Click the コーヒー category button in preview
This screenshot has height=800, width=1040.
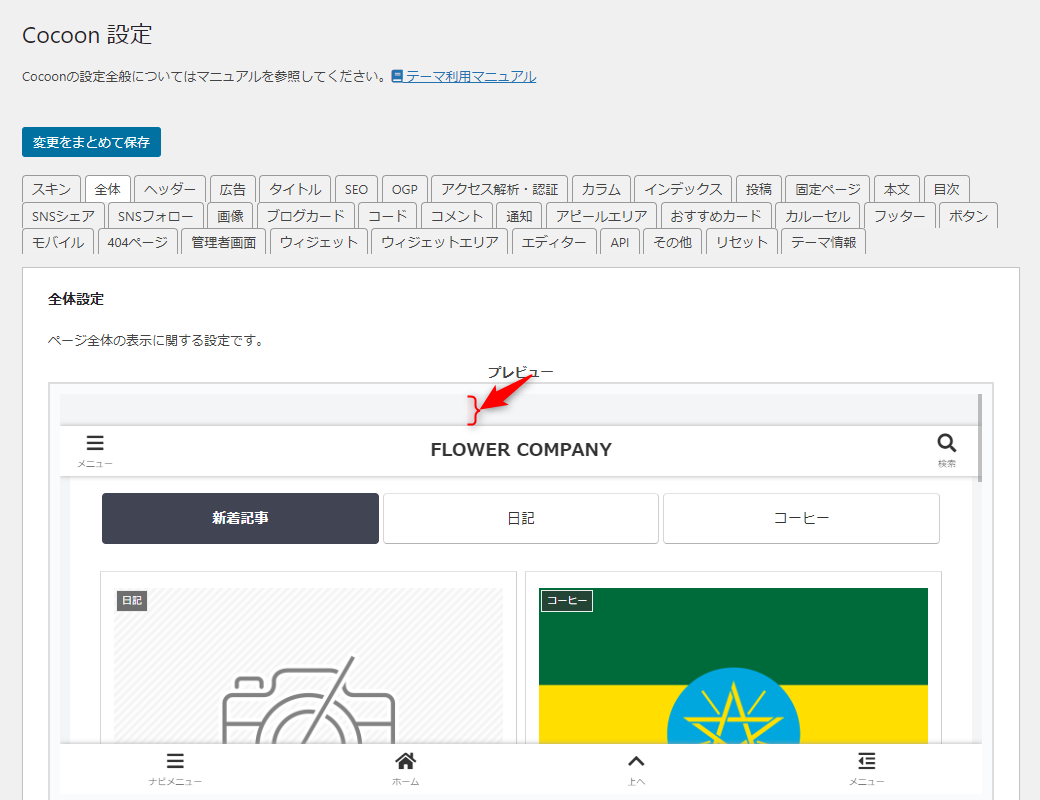coord(801,518)
